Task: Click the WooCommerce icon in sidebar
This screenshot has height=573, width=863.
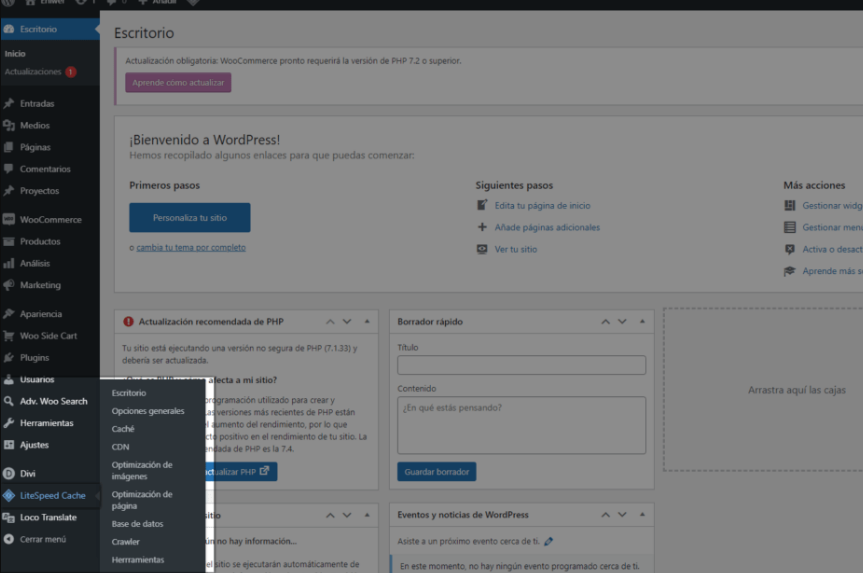Action: tap(9, 219)
